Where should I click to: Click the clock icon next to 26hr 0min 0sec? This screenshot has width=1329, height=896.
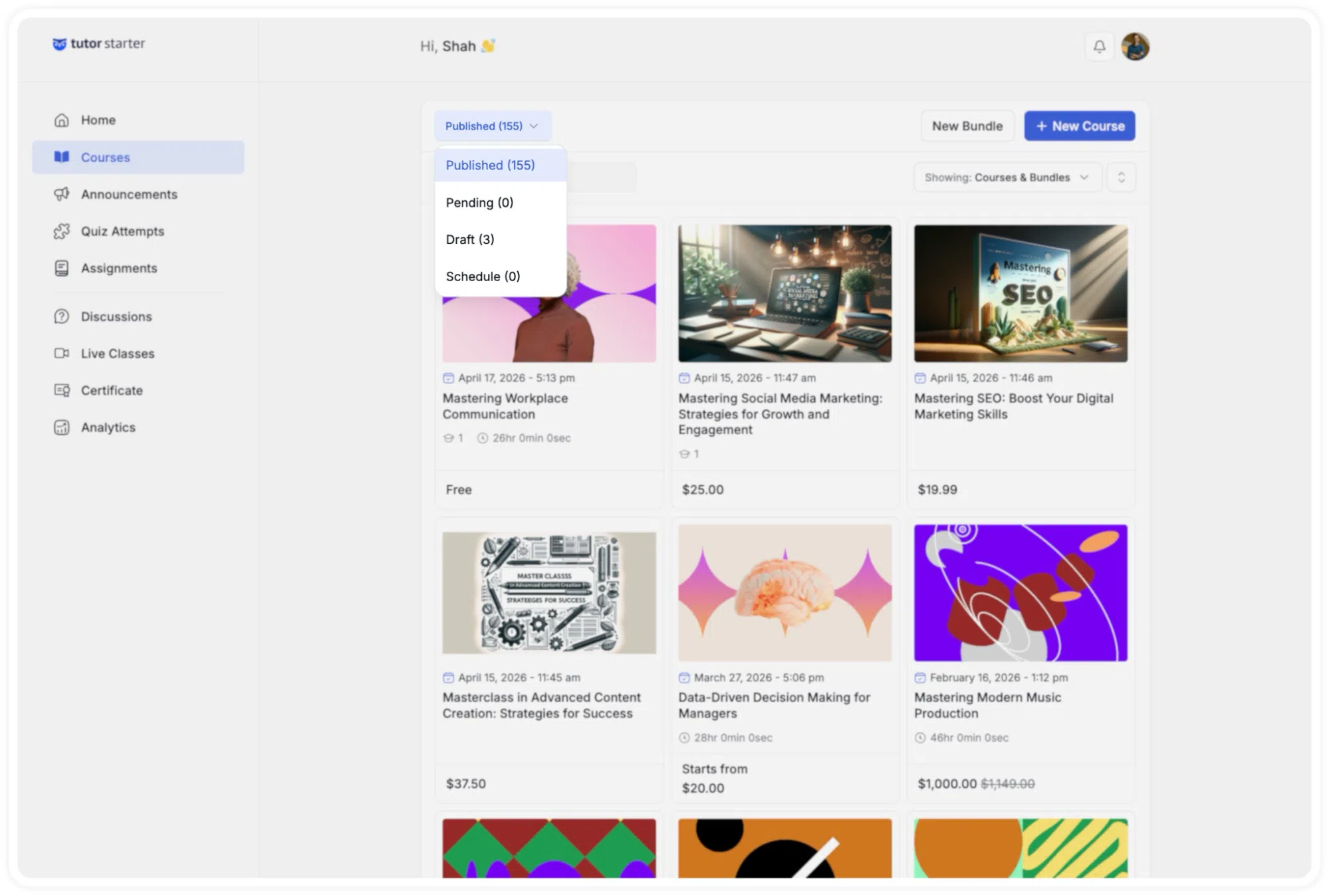(483, 438)
